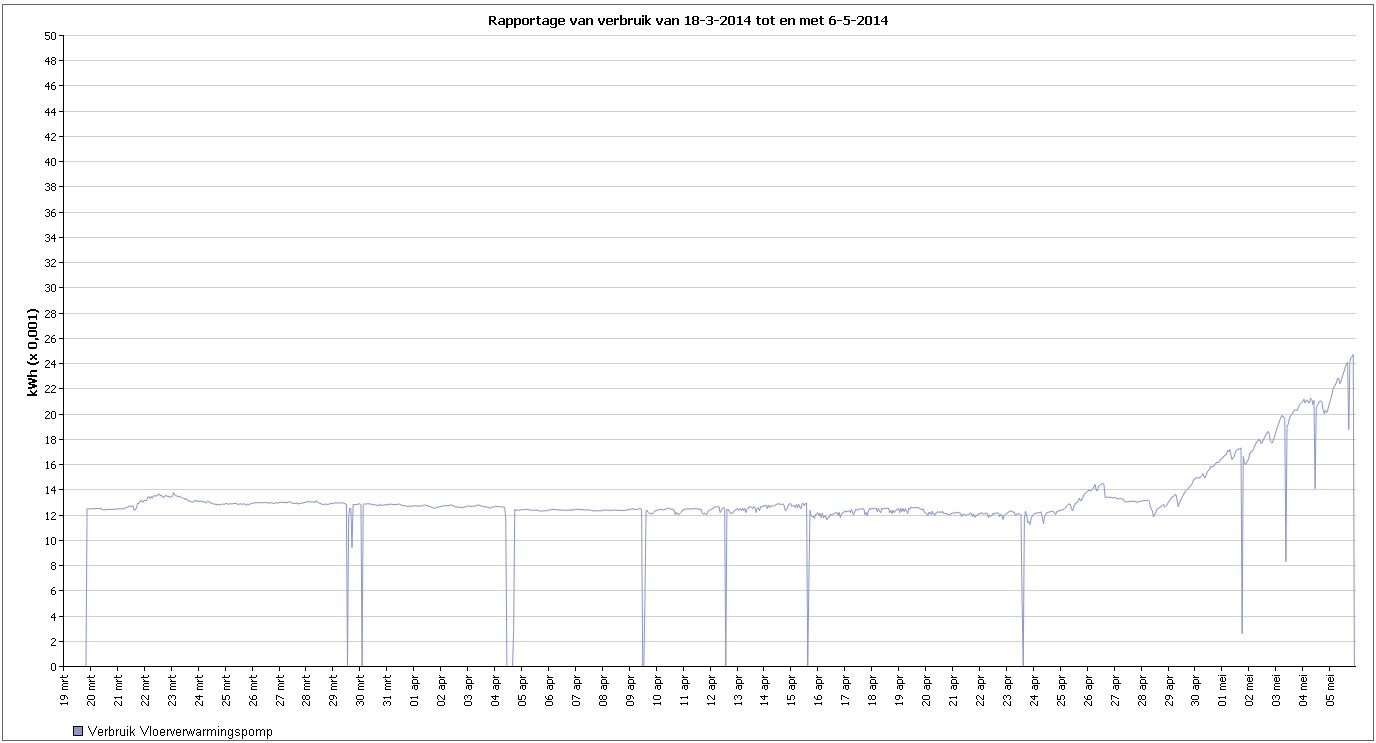Select the 'Verbruik Vloerverwarmingspomp' legend label
1376x743 pixels.
[x=179, y=732]
